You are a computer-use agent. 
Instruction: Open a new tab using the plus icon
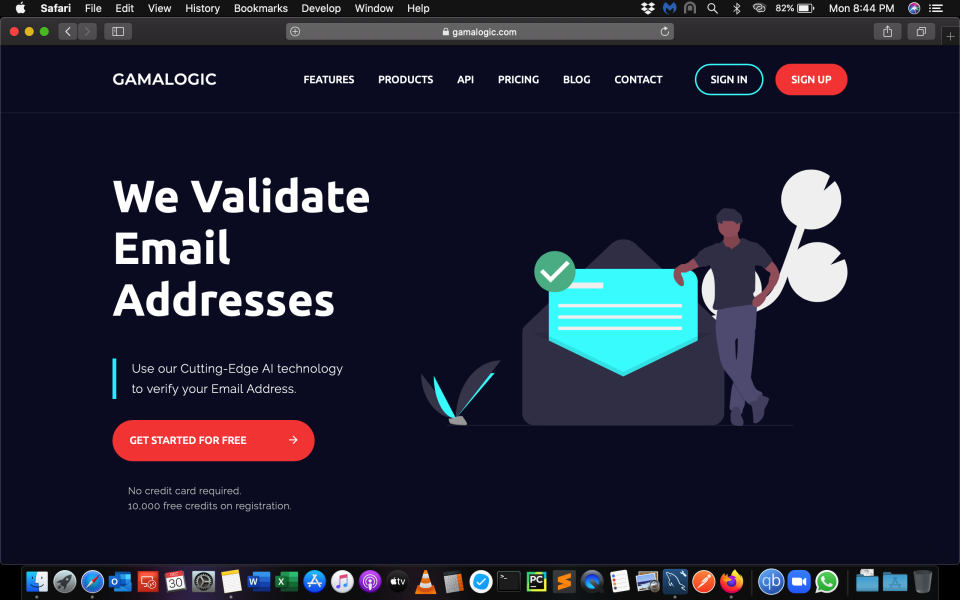(950, 34)
